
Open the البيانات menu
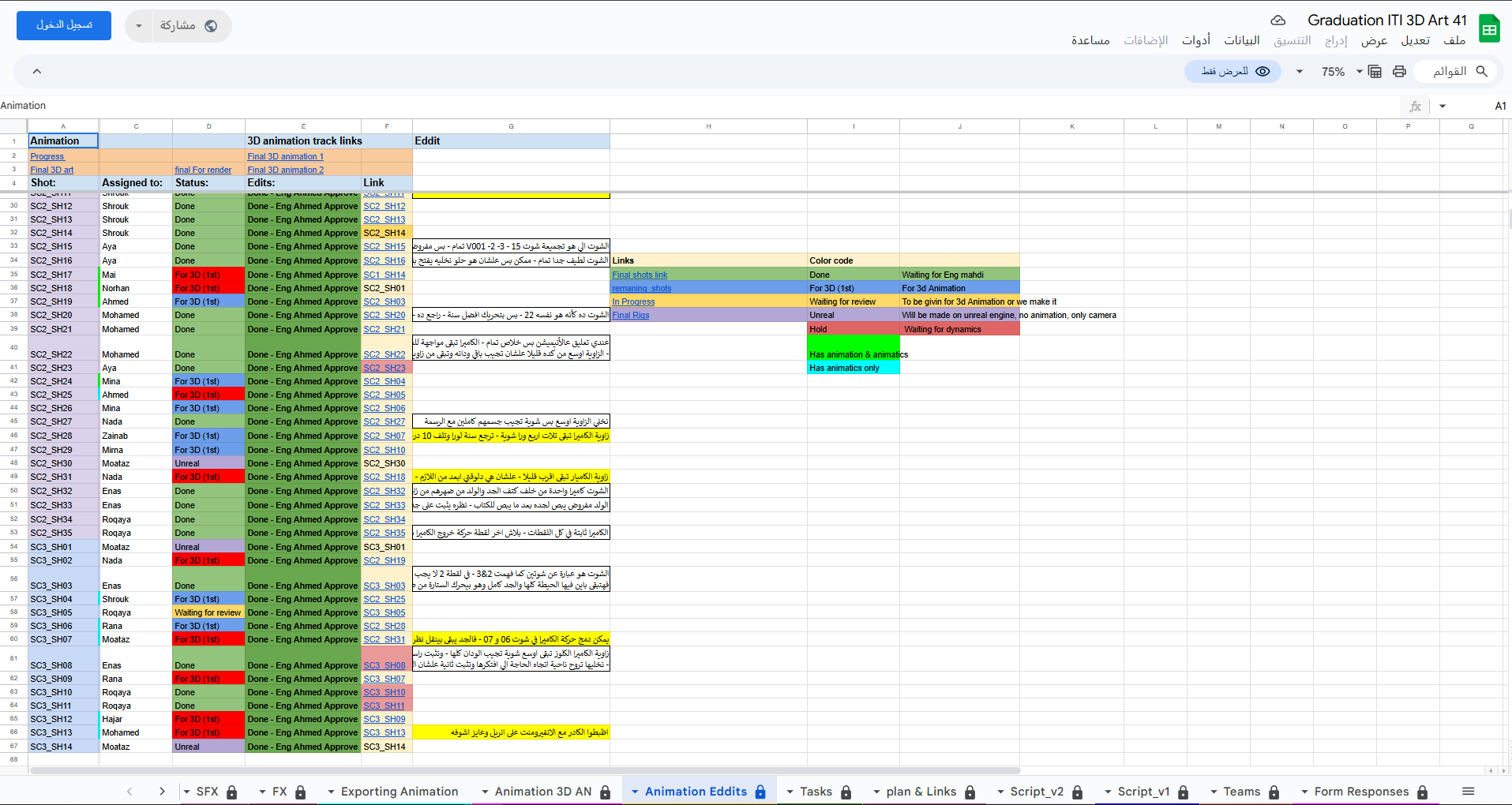(x=1241, y=40)
